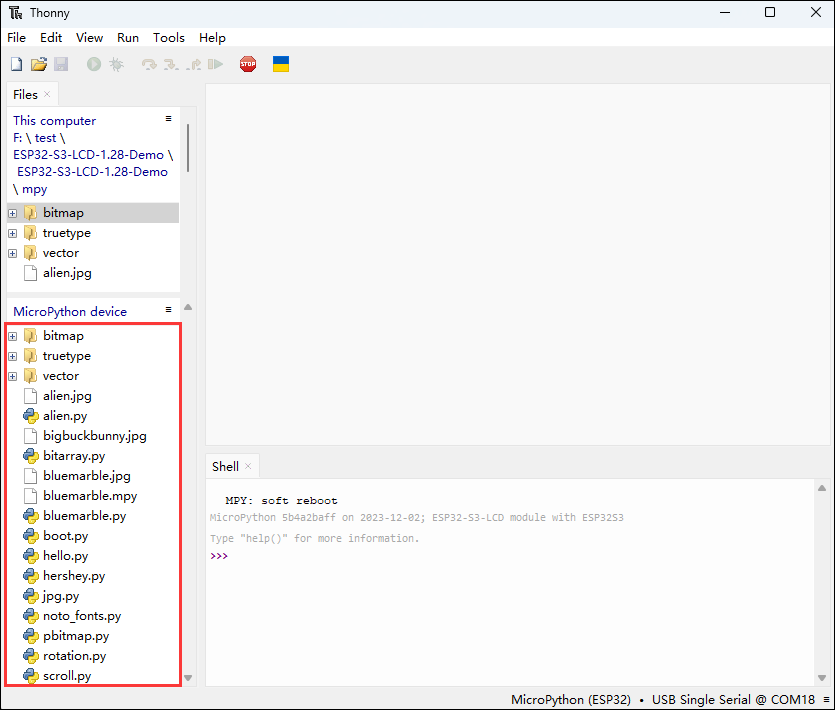Expand vector folder under This computer
The width and height of the screenshot is (835, 710).
(13, 254)
